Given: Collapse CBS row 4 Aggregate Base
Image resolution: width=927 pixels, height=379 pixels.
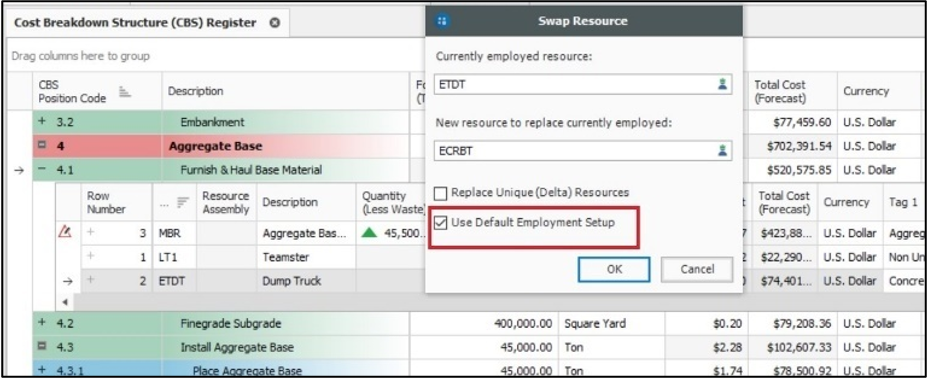Looking at the screenshot, I should tap(42, 146).
